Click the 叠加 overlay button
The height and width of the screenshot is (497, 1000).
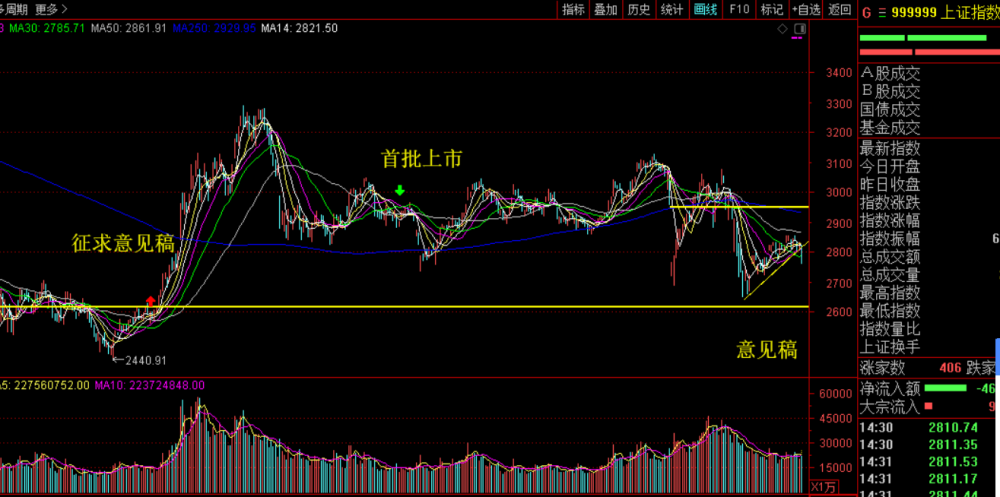click(606, 9)
